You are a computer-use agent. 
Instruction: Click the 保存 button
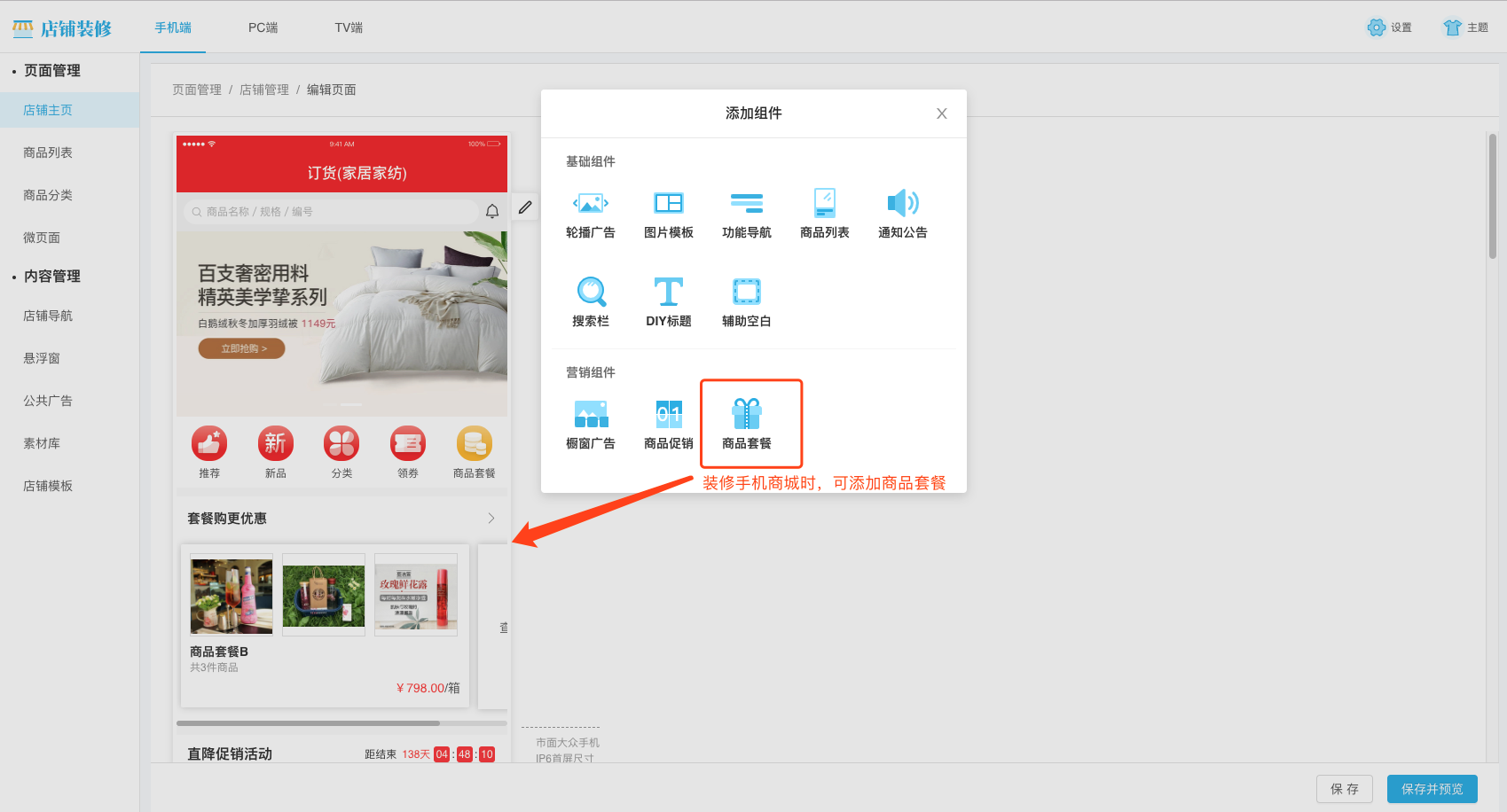(x=1344, y=789)
